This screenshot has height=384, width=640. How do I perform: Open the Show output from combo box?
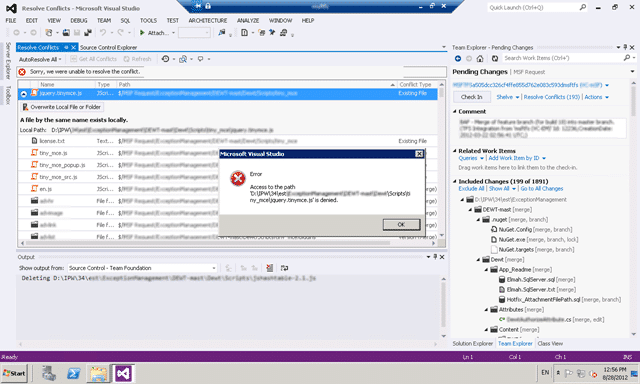(x=142, y=268)
